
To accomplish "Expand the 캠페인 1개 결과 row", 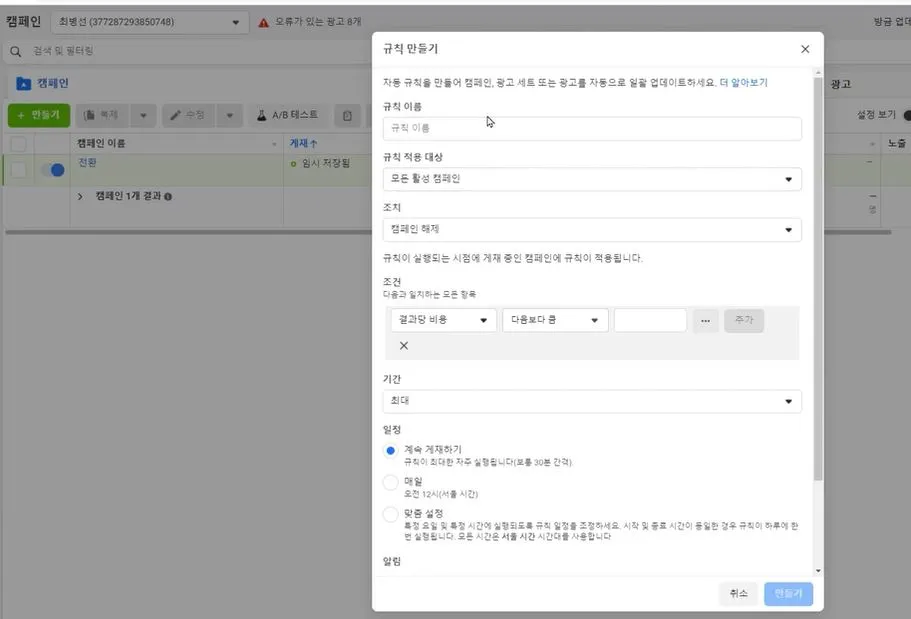I will [x=79, y=196].
